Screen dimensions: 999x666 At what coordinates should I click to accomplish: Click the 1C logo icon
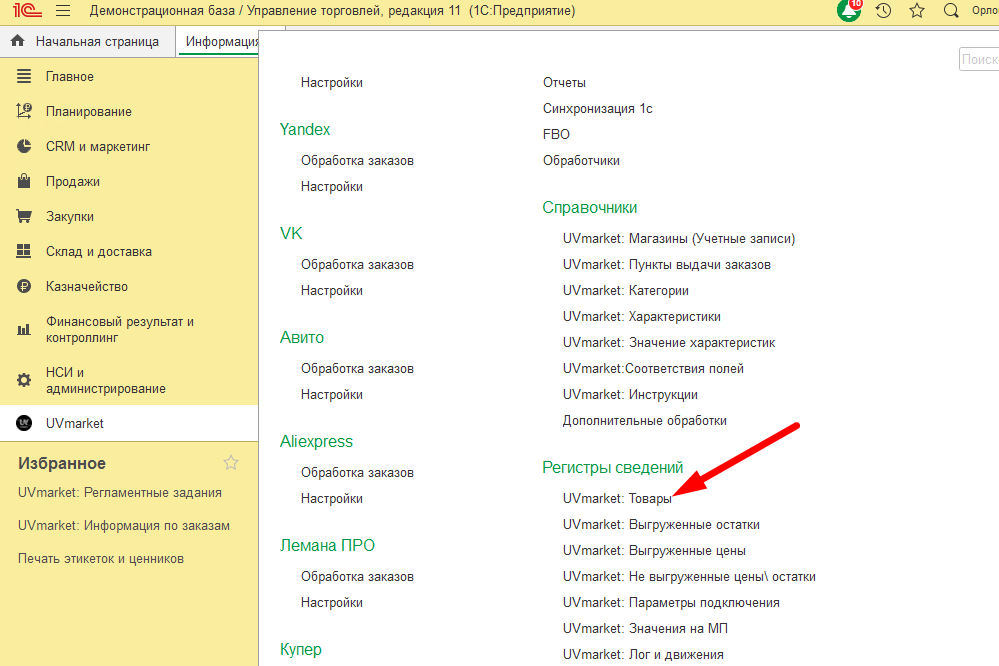point(27,11)
